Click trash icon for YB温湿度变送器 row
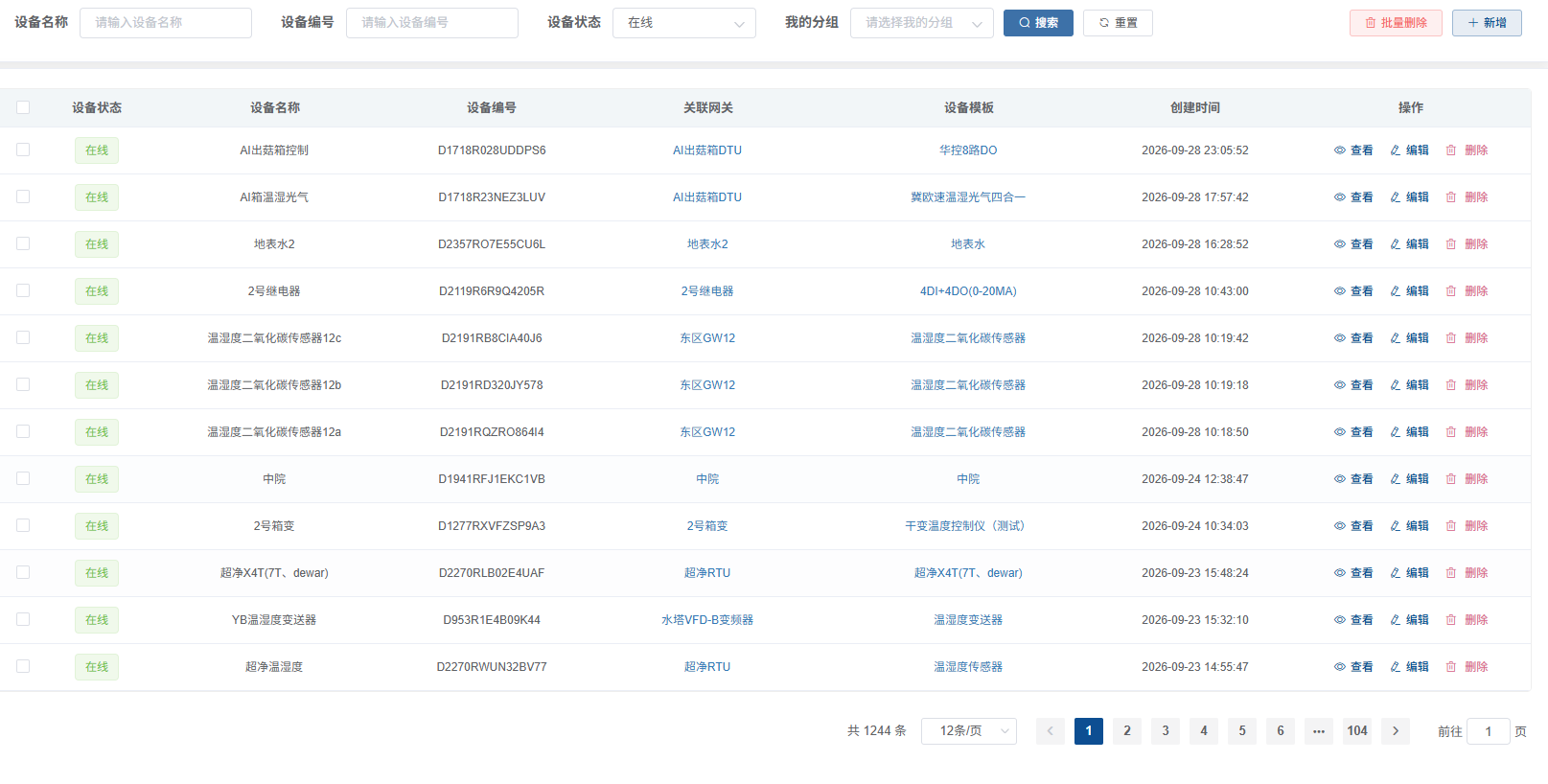Viewport: 1548px width, 784px height. click(1451, 620)
